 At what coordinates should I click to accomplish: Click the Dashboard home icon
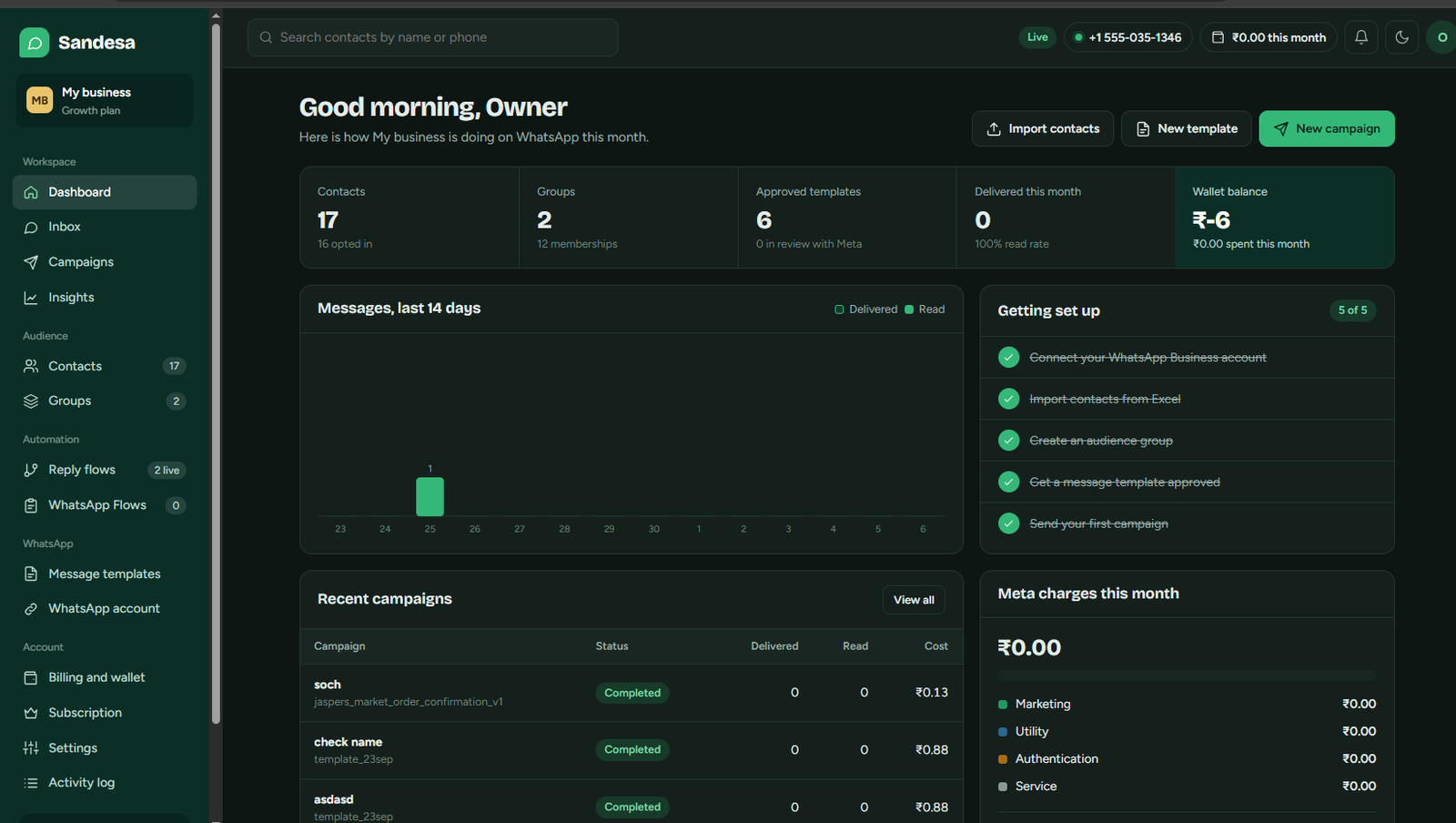[x=31, y=192]
